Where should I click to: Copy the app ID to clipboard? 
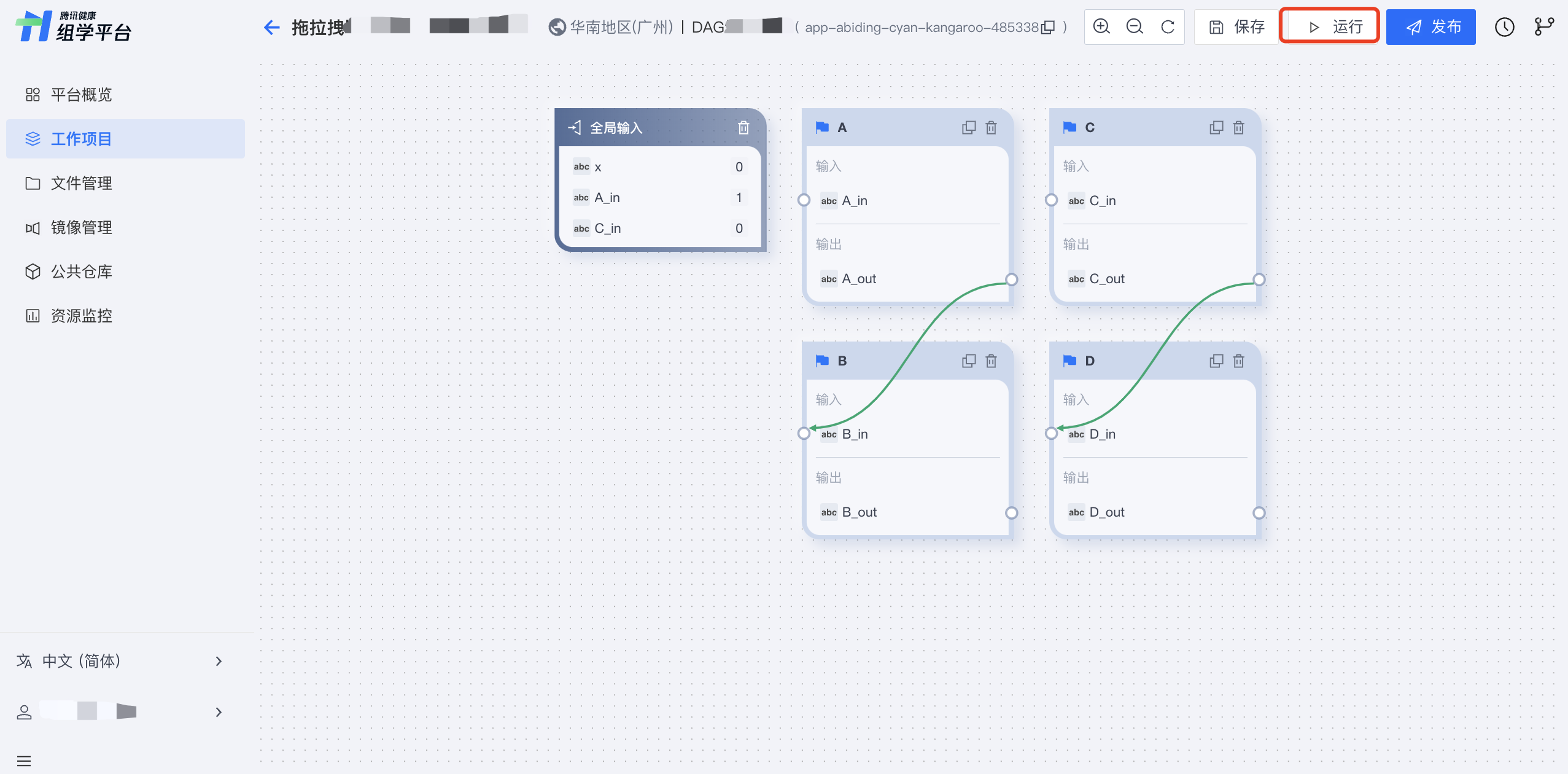(x=1049, y=27)
